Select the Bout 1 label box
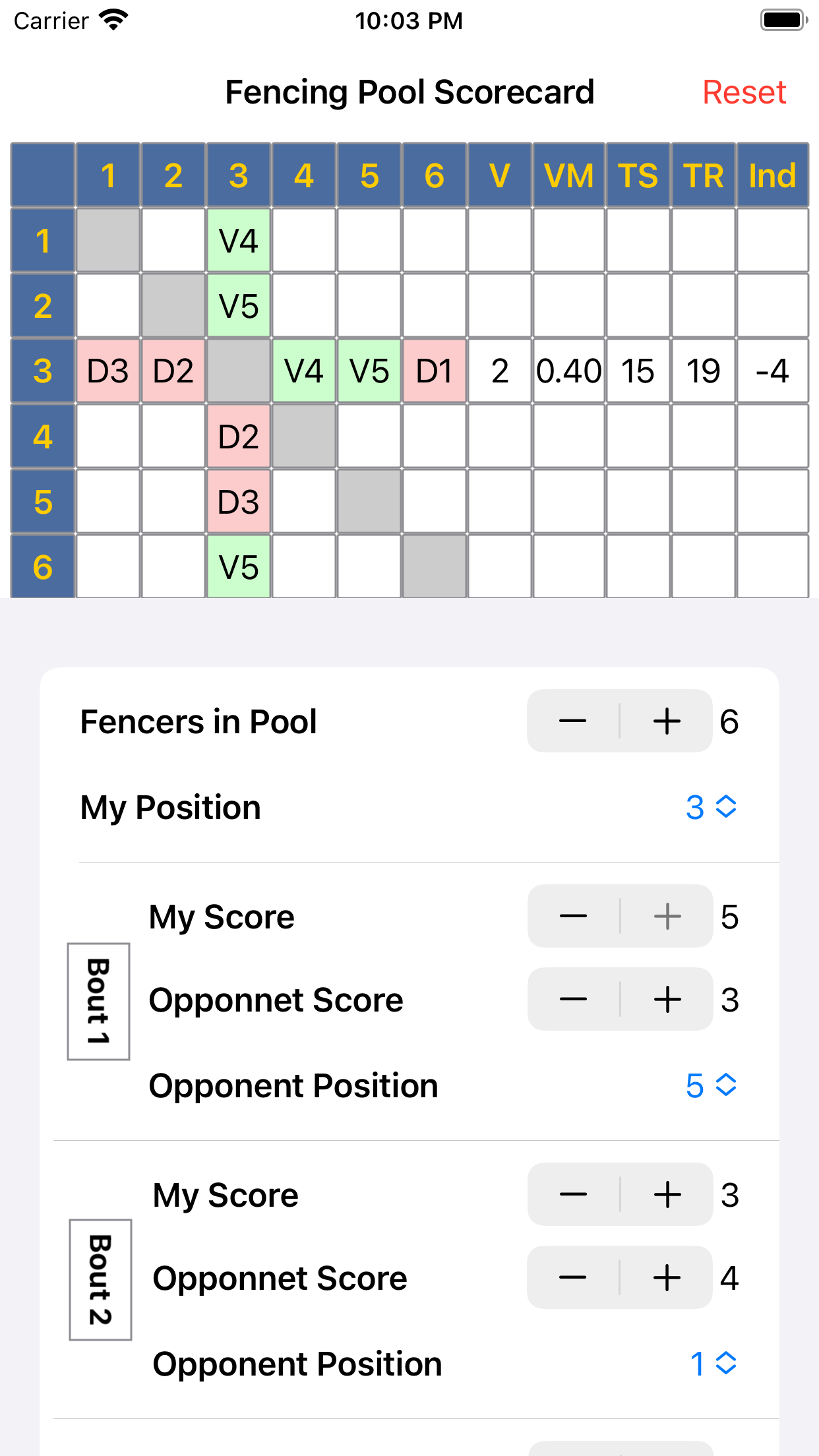The image size is (819, 1456). coord(98,1001)
